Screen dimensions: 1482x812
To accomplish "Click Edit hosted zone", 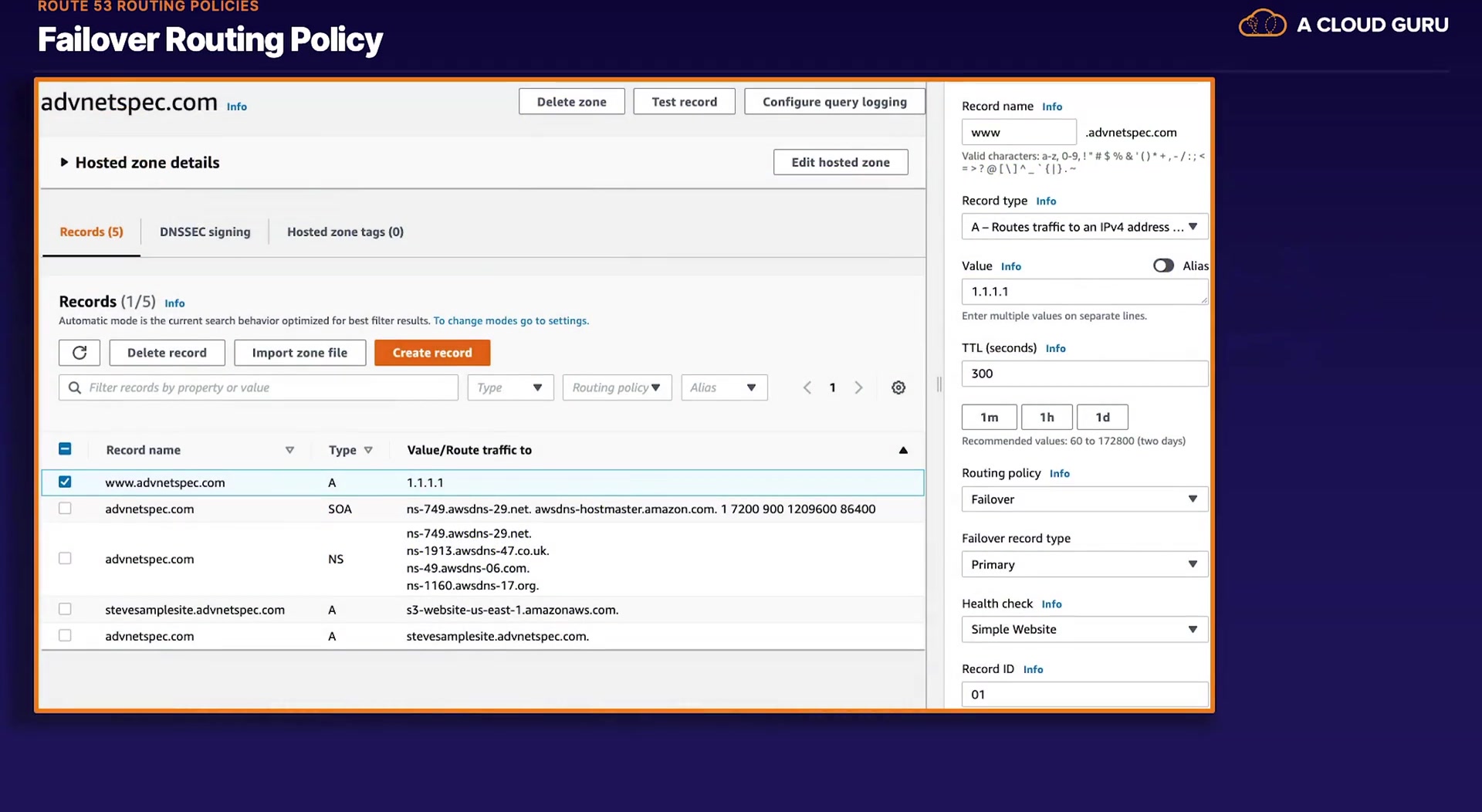I will click(x=841, y=162).
